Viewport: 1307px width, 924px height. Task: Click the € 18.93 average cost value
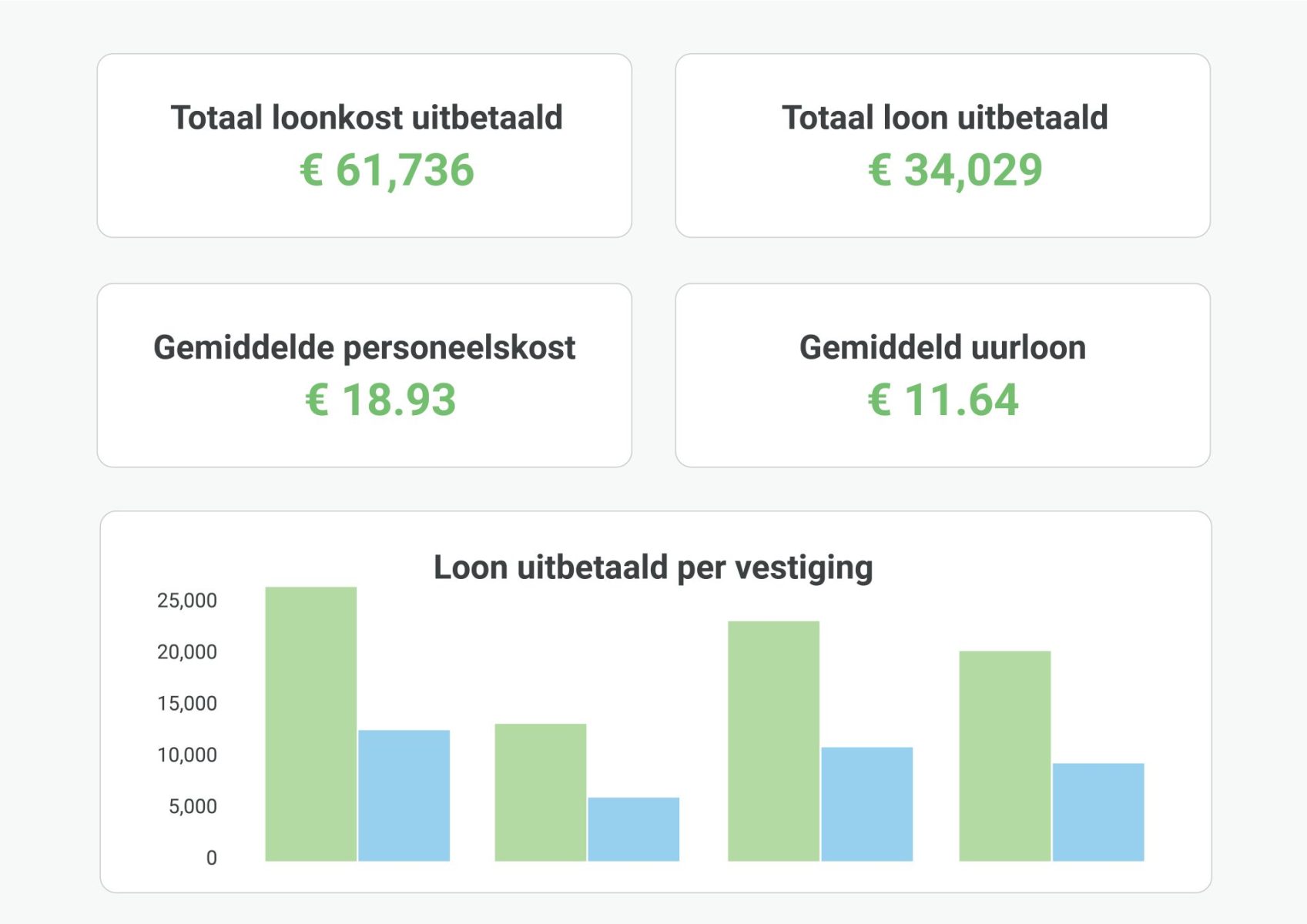tap(381, 400)
